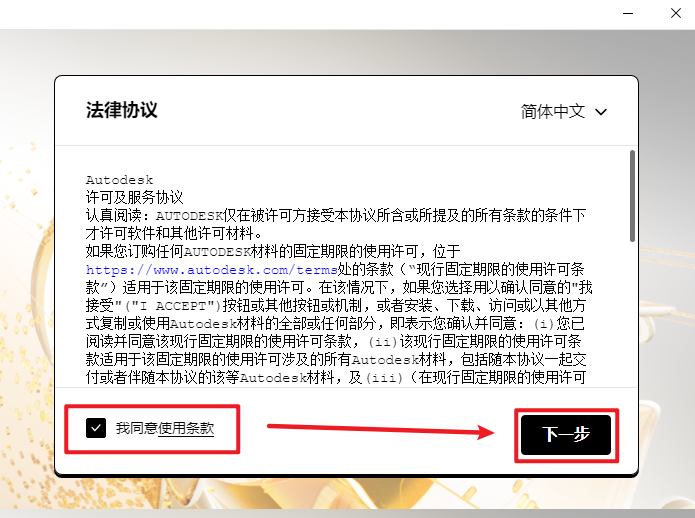Click the Autodesk line at the top of the agreement
This screenshot has height=518, width=695.
[x=119, y=180]
